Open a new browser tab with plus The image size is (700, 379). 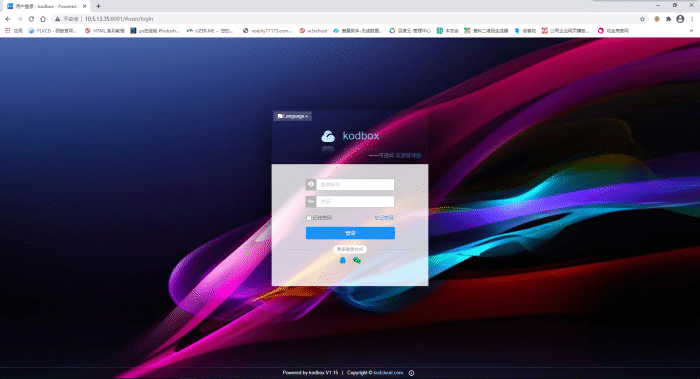coord(98,6)
